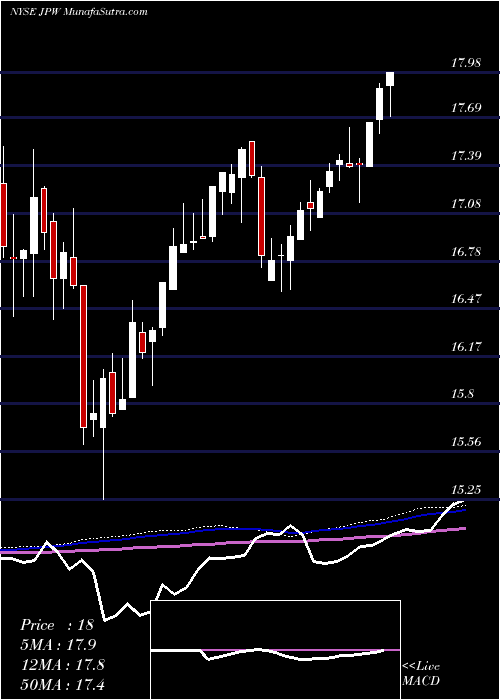Click the 16.78 price axis label
Image resolution: width=500 pixels, height=700 pixels.
466,252
